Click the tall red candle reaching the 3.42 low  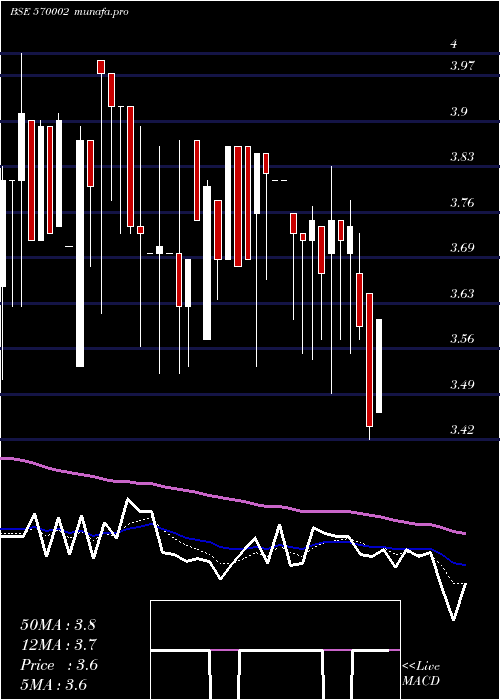(x=369, y=360)
